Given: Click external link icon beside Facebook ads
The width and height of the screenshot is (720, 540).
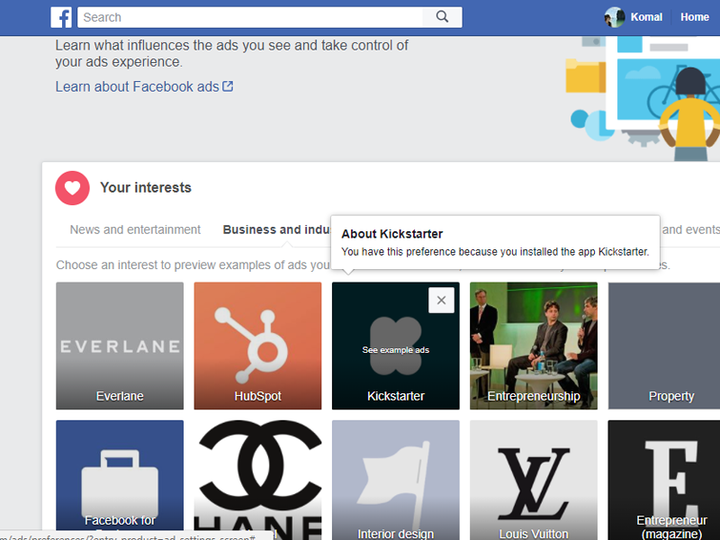Looking at the screenshot, I should click(228, 86).
